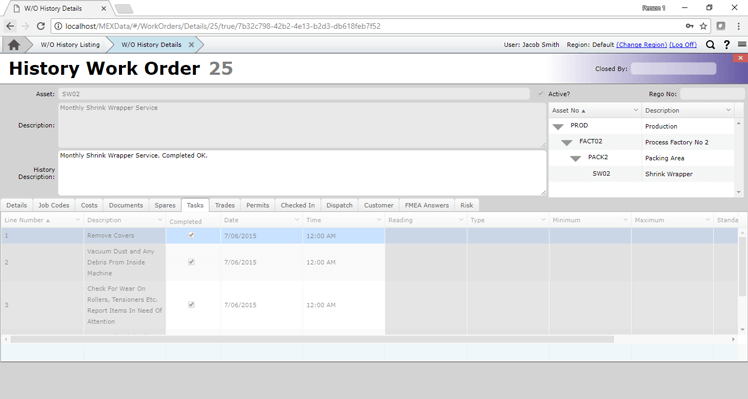Click the Change Region link

point(642,45)
